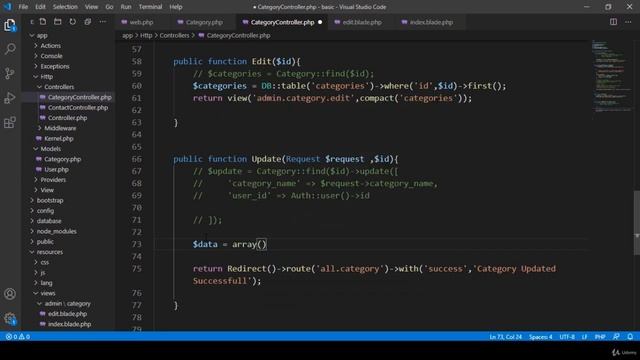Screen dimensions: 640x360
Task: Click Controllers in breadcrumb path
Action: (x=174, y=36)
